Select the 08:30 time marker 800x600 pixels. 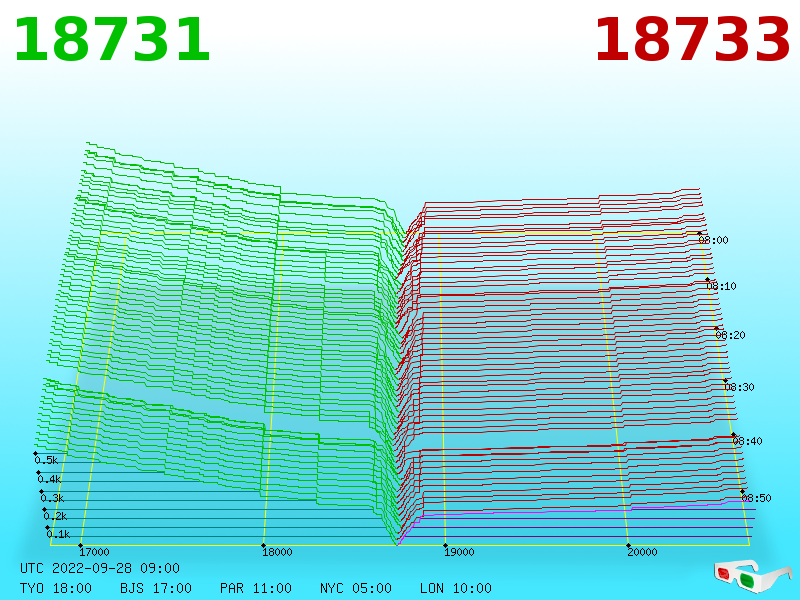[739, 387]
